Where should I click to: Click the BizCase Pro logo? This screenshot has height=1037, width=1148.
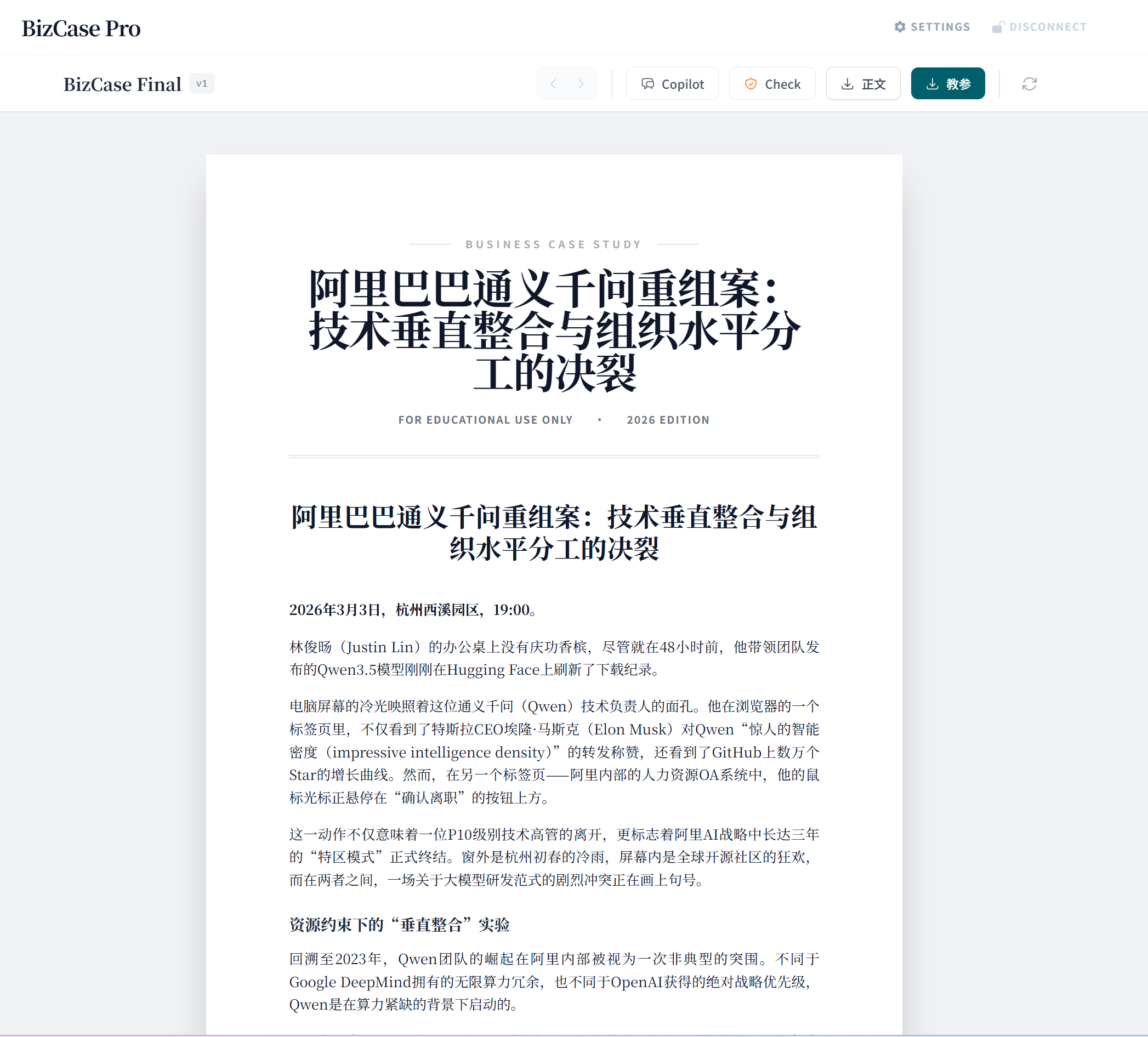click(81, 29)
